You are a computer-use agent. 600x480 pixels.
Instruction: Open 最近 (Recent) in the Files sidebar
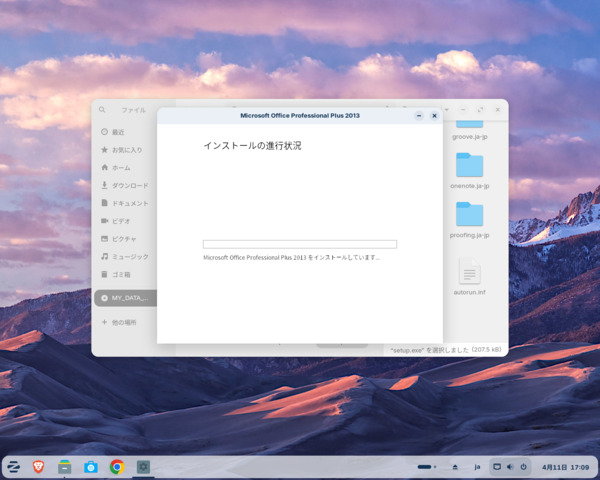coord(126,132)
